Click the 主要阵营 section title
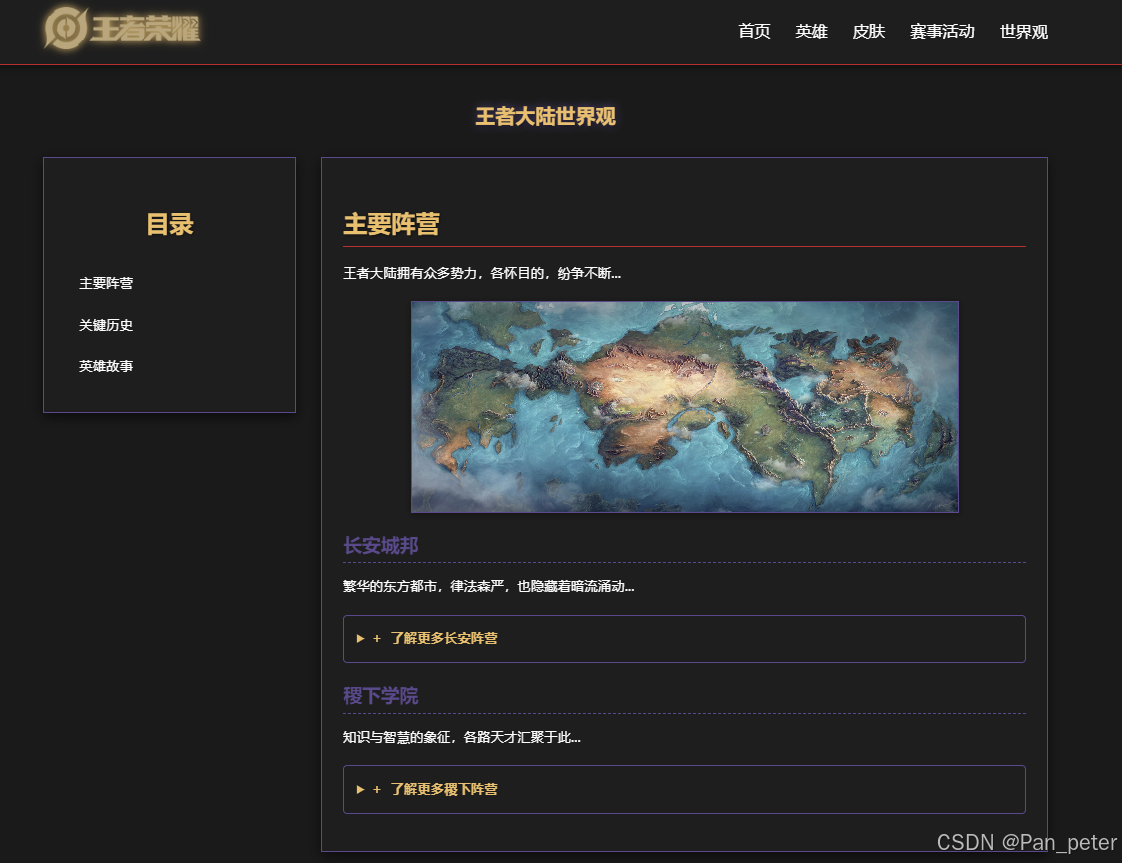This screenshot has width=1122, height=863. (x=391, y=224)
